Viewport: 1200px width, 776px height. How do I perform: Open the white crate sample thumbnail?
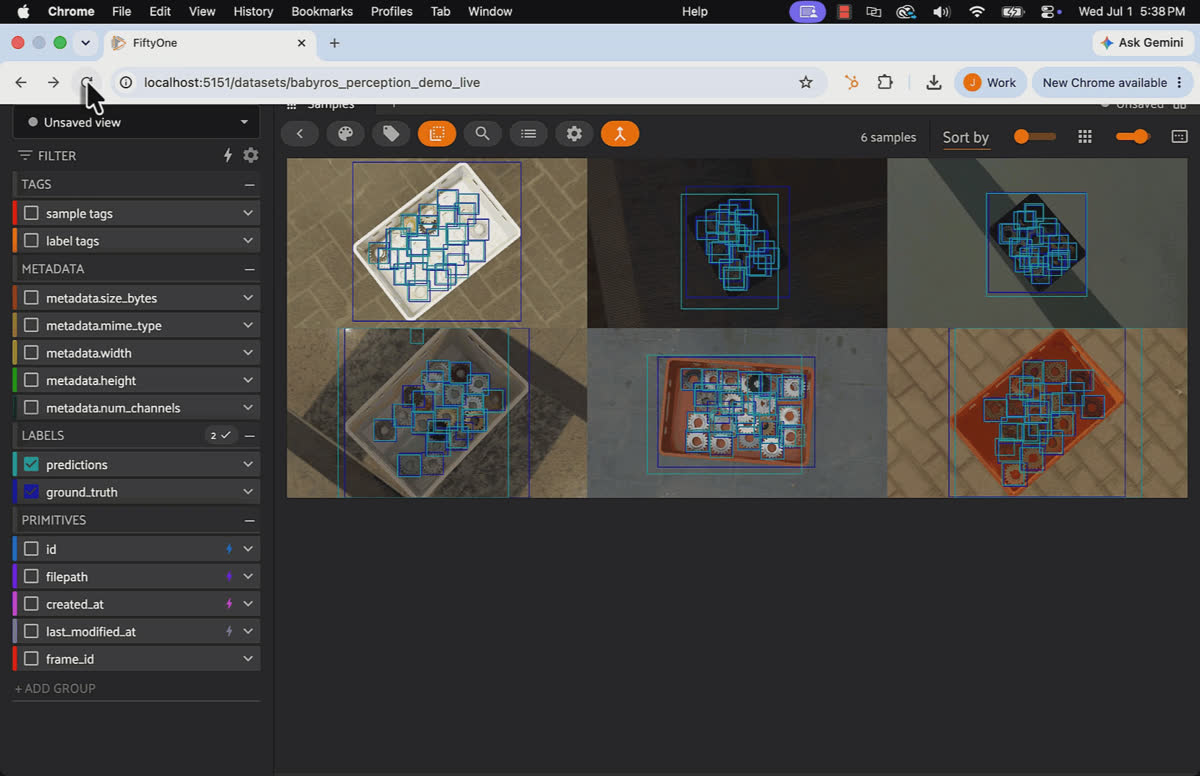pyautogui.click(x=437, y=243)
